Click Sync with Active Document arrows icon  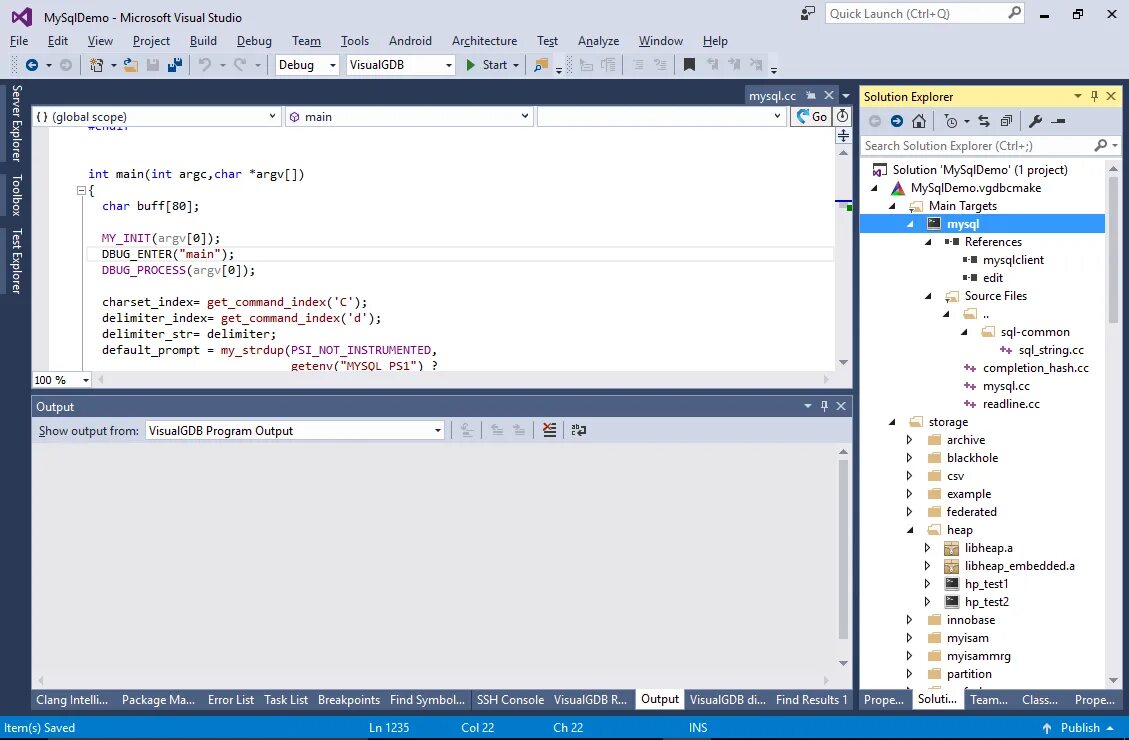click(984, 121)
